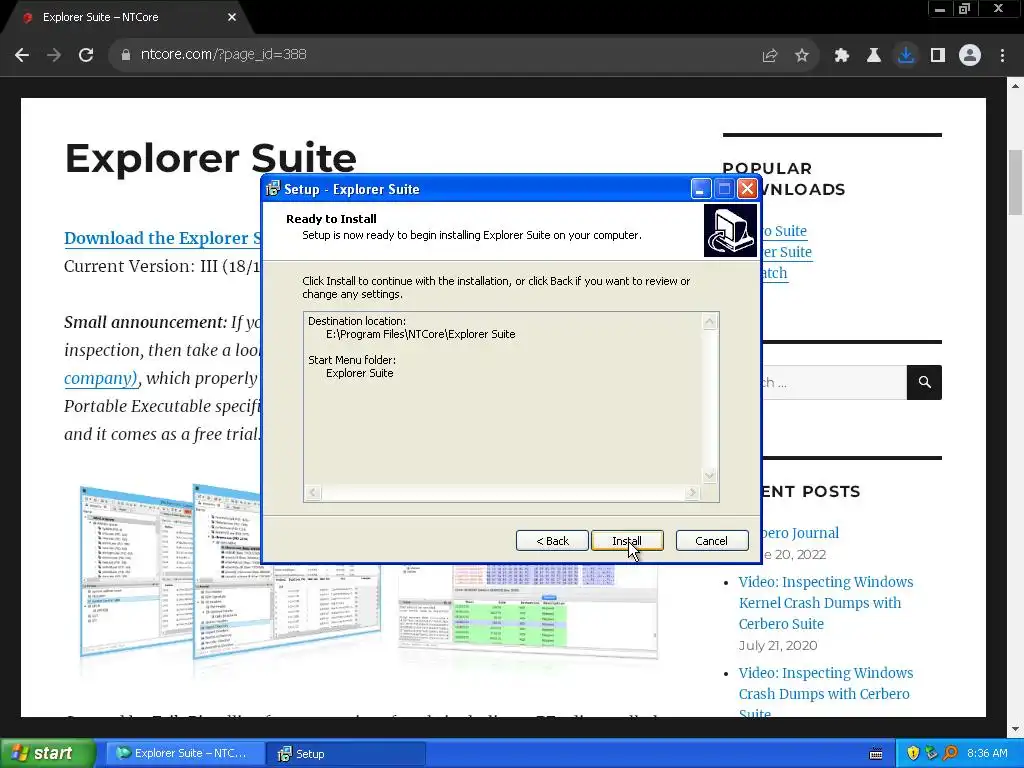Click the 8:36 AM system clock
Screen dimensions: 1024x768
987,753
